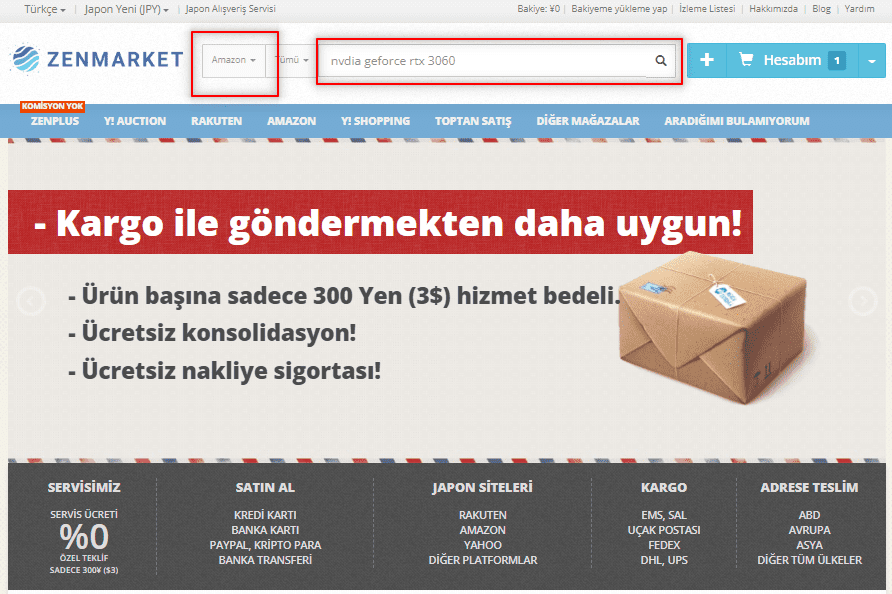
Task: Click the Ücretsiz konsolidasyon! banner line
Action: (x=212, y=333)
